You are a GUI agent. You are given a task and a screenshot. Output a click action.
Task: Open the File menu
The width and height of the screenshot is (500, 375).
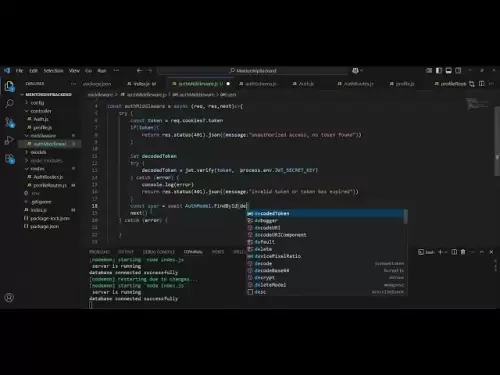click(19, 71)
